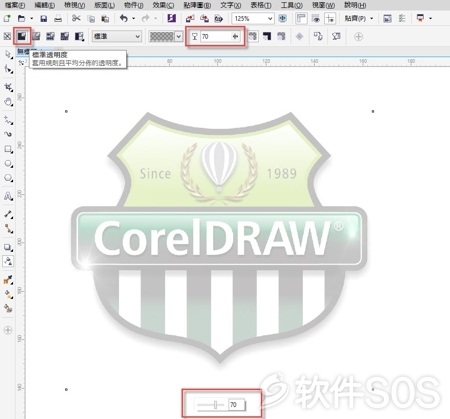Select the Color Eyedropper tool
The height and width of the screenshot is (419, 450).
point(8,280)
